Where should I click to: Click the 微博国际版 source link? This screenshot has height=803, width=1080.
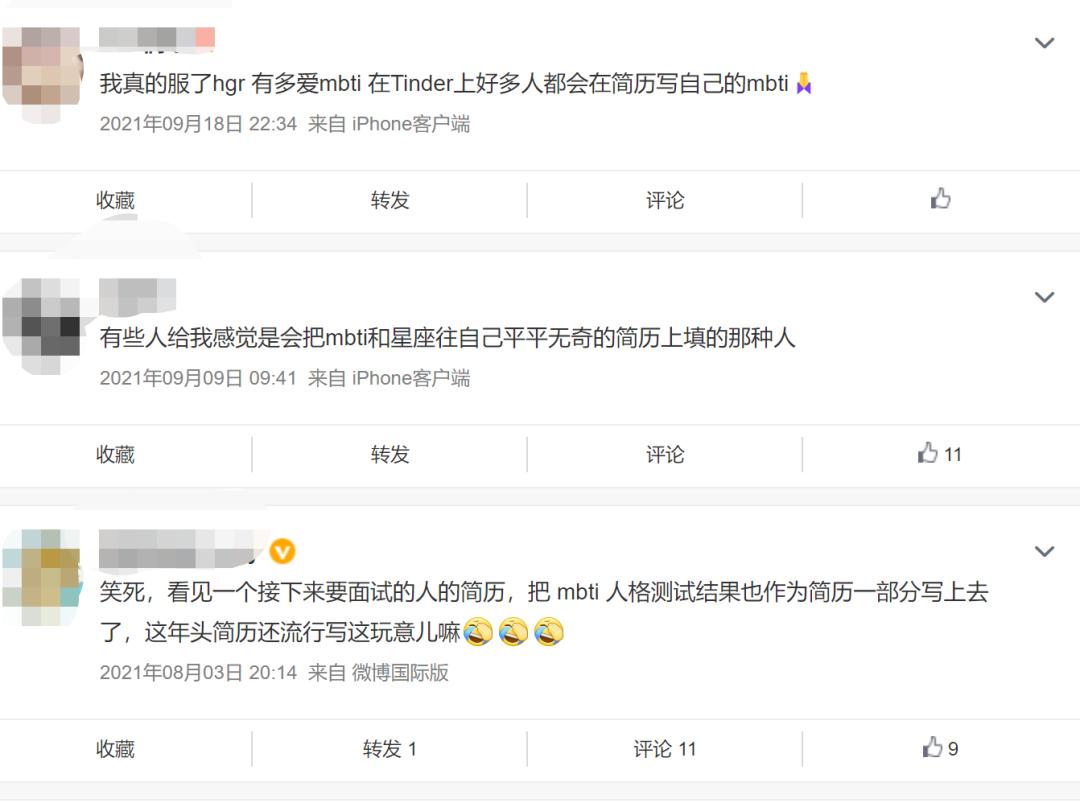click(x=400, y=672)
